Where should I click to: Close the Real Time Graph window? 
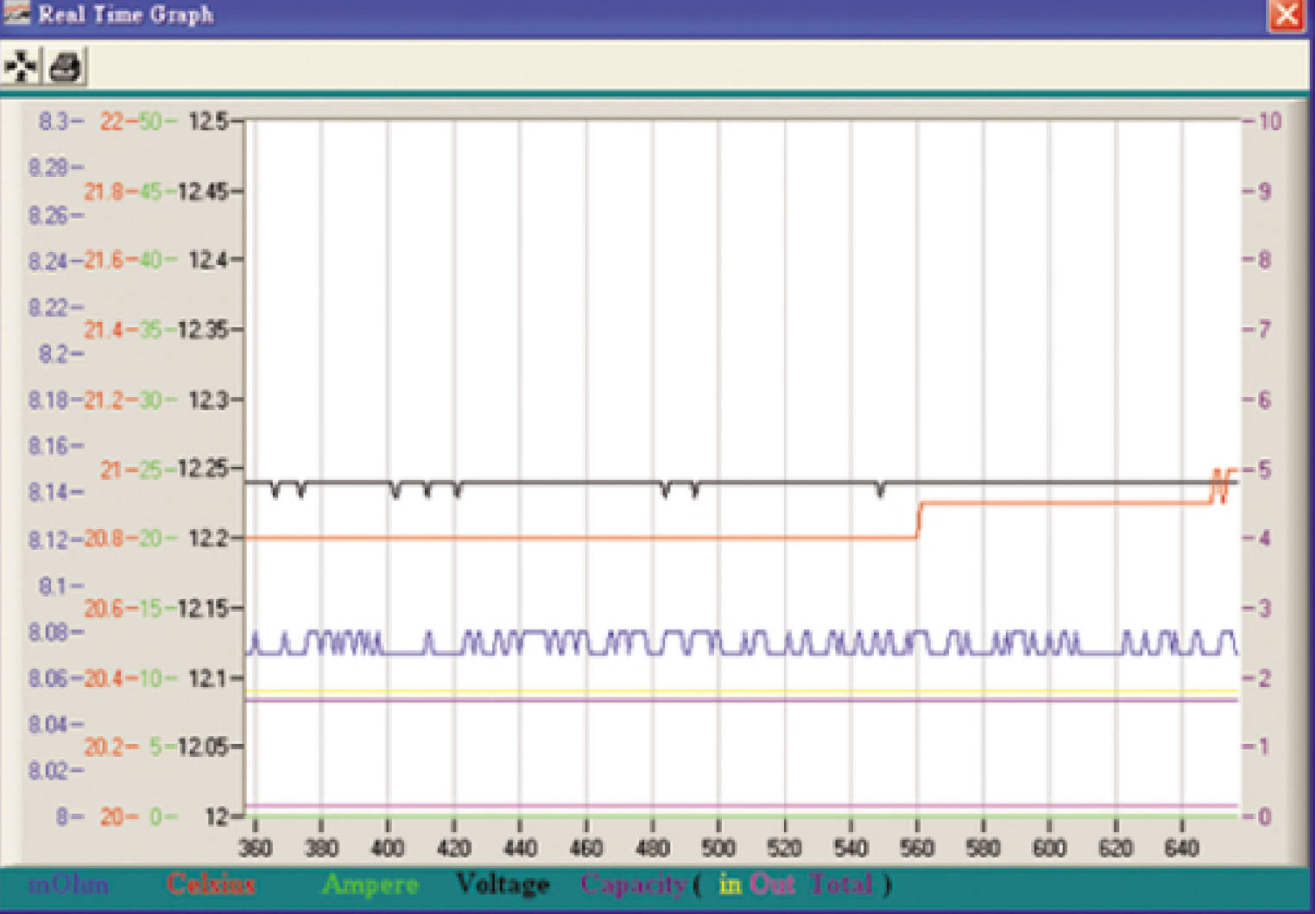click(x=1286, y=15)
